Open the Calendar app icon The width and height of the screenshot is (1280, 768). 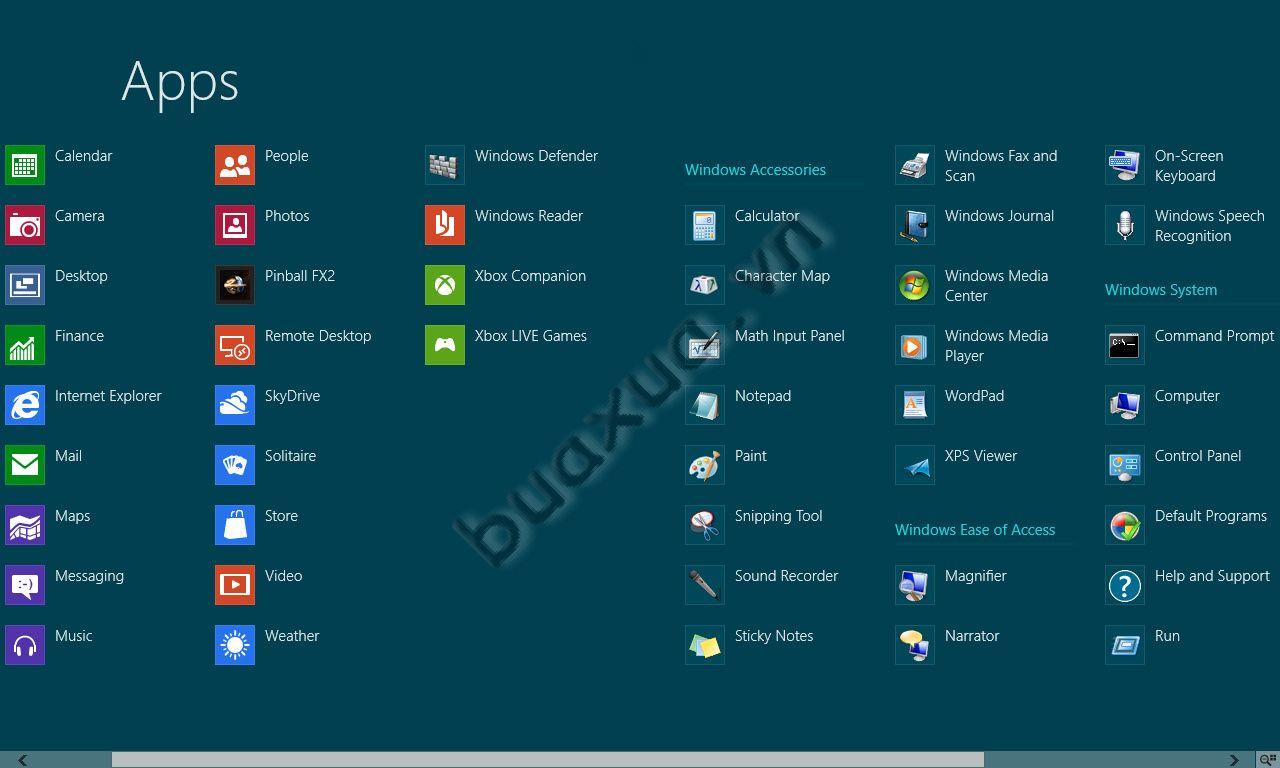coord(25,165)
